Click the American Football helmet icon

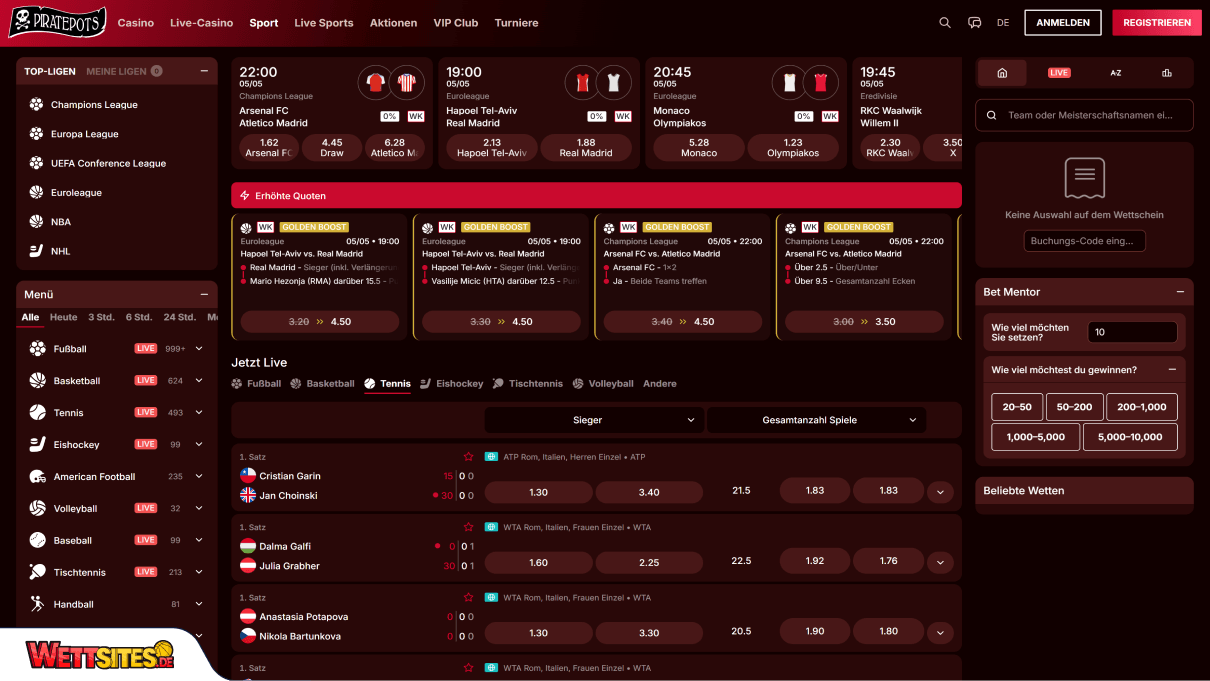(x=37, y=477)
